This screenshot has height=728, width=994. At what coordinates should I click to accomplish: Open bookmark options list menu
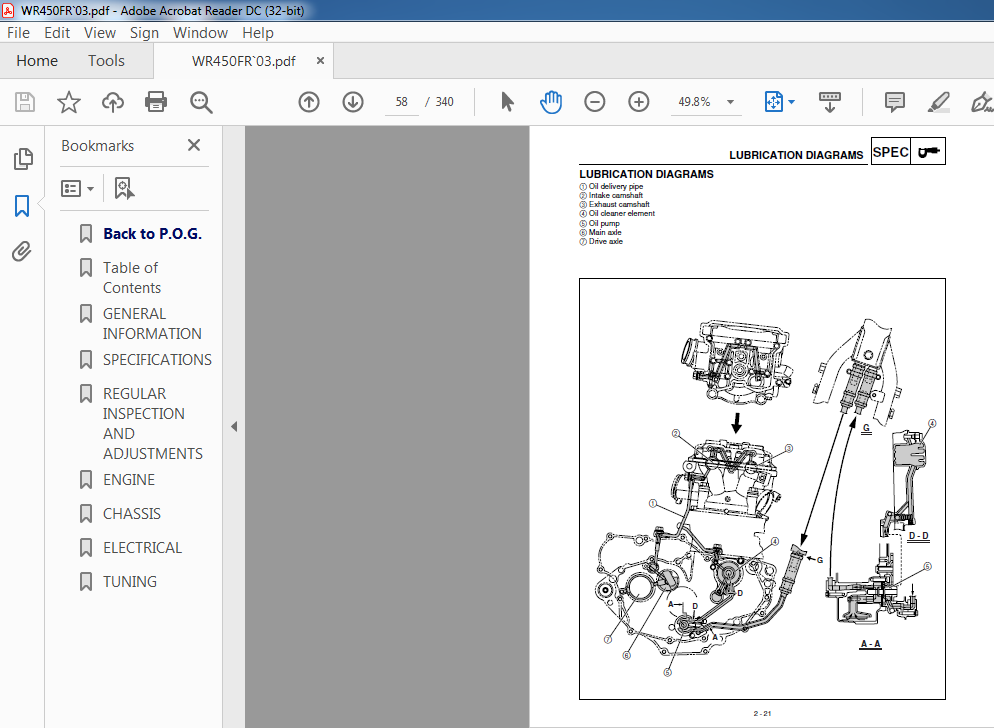click(77, 188)
